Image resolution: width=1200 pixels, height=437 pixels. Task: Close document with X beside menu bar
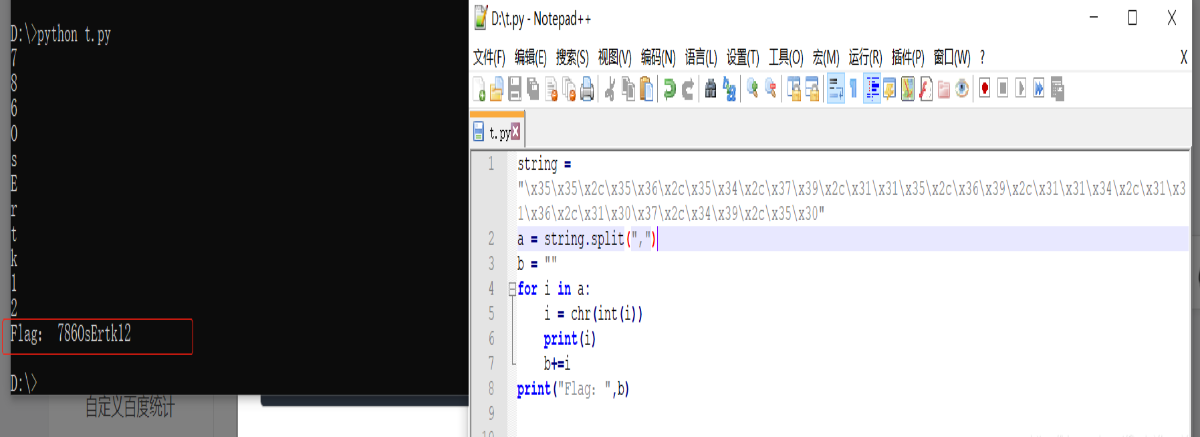click(1184, 58)
